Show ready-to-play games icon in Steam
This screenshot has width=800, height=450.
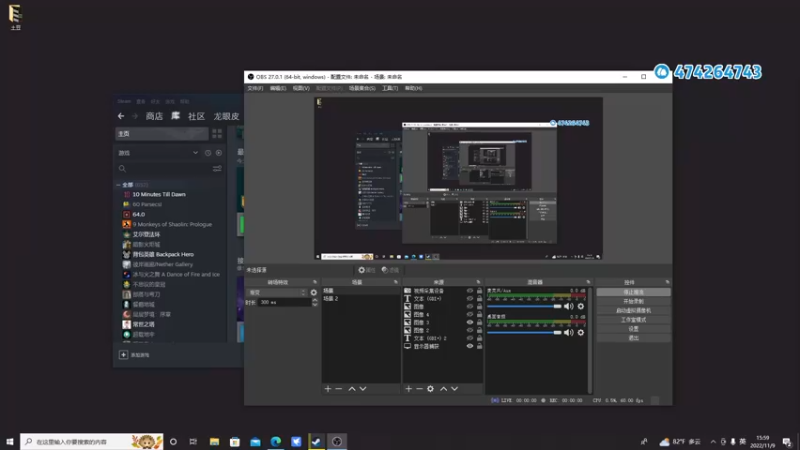click(x=219, y=153)
